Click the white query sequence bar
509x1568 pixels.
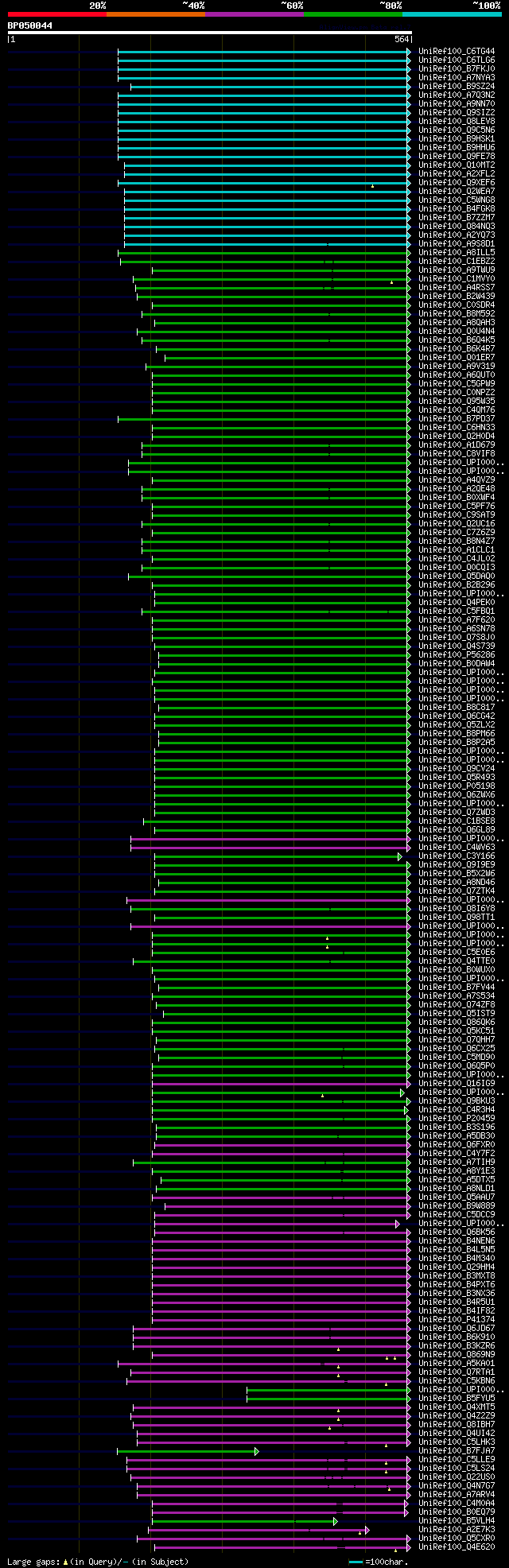pos(210,33)
